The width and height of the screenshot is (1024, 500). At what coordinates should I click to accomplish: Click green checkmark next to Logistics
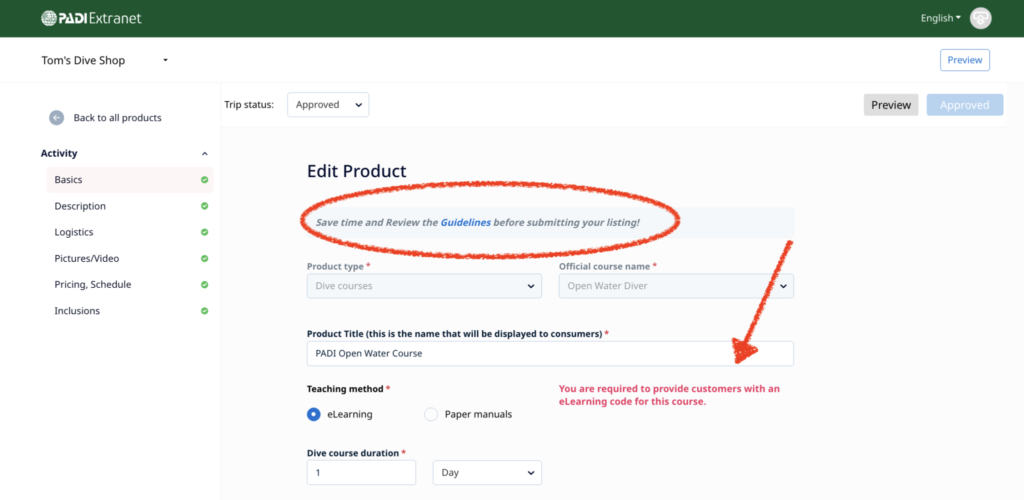pyautogui.click(x=204, y=232)
